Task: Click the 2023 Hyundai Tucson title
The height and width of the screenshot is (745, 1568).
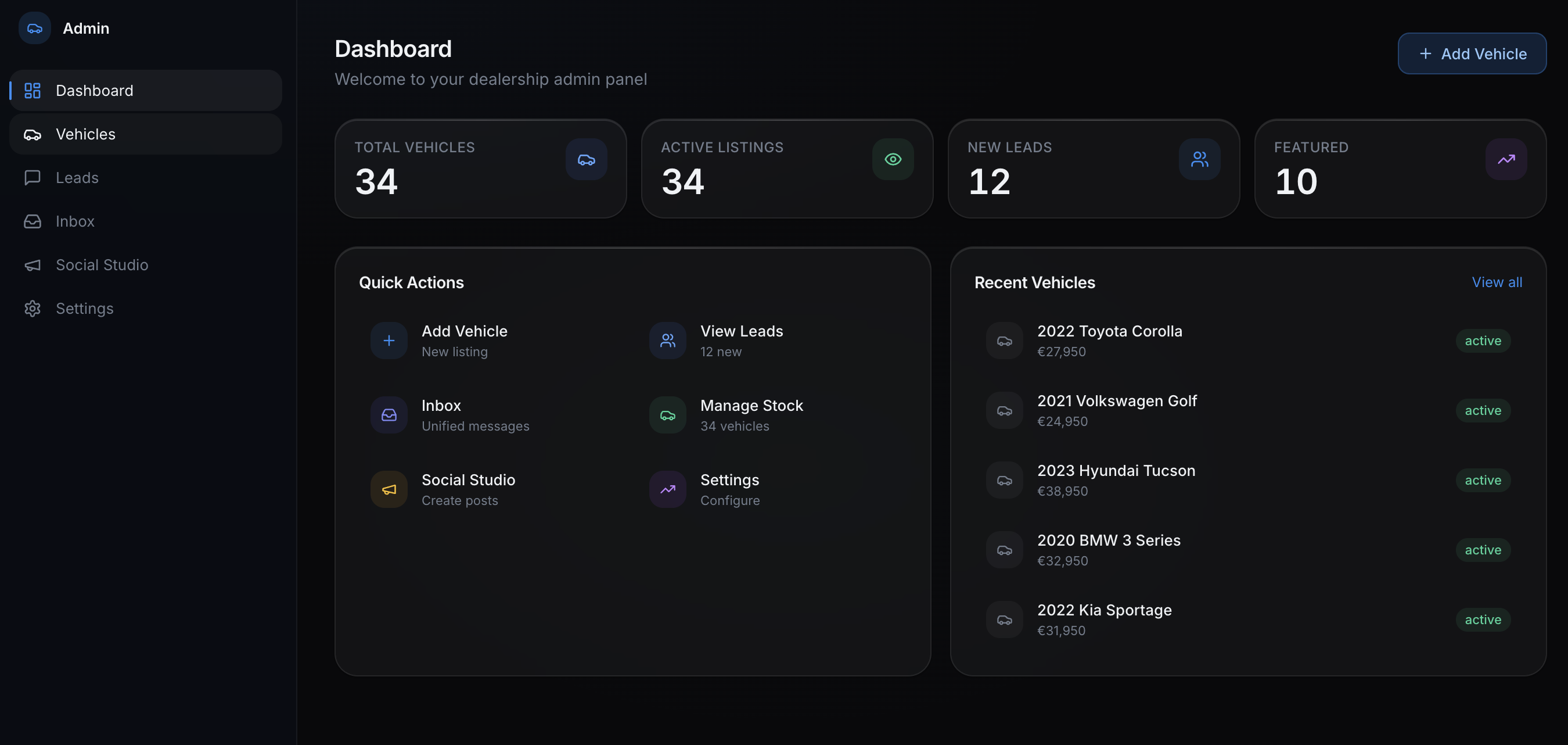Action: [1116, 471]
